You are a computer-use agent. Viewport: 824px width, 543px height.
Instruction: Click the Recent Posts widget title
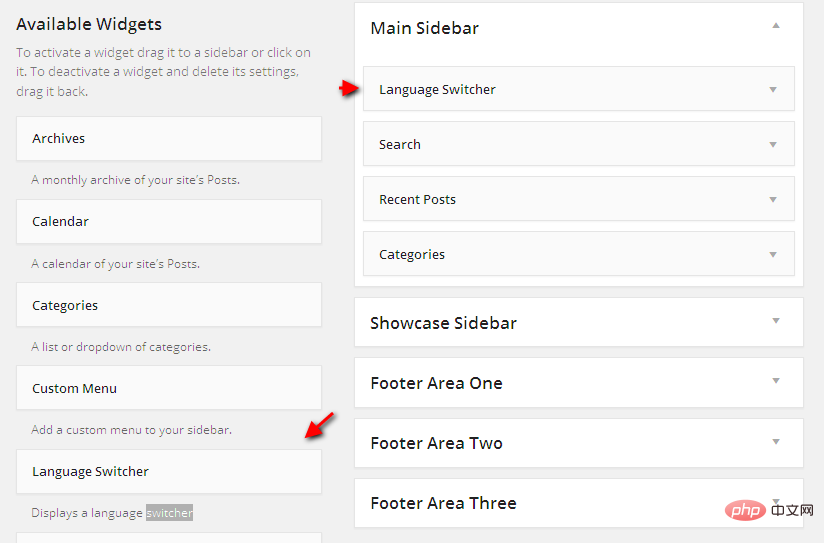tap(417, 199)
